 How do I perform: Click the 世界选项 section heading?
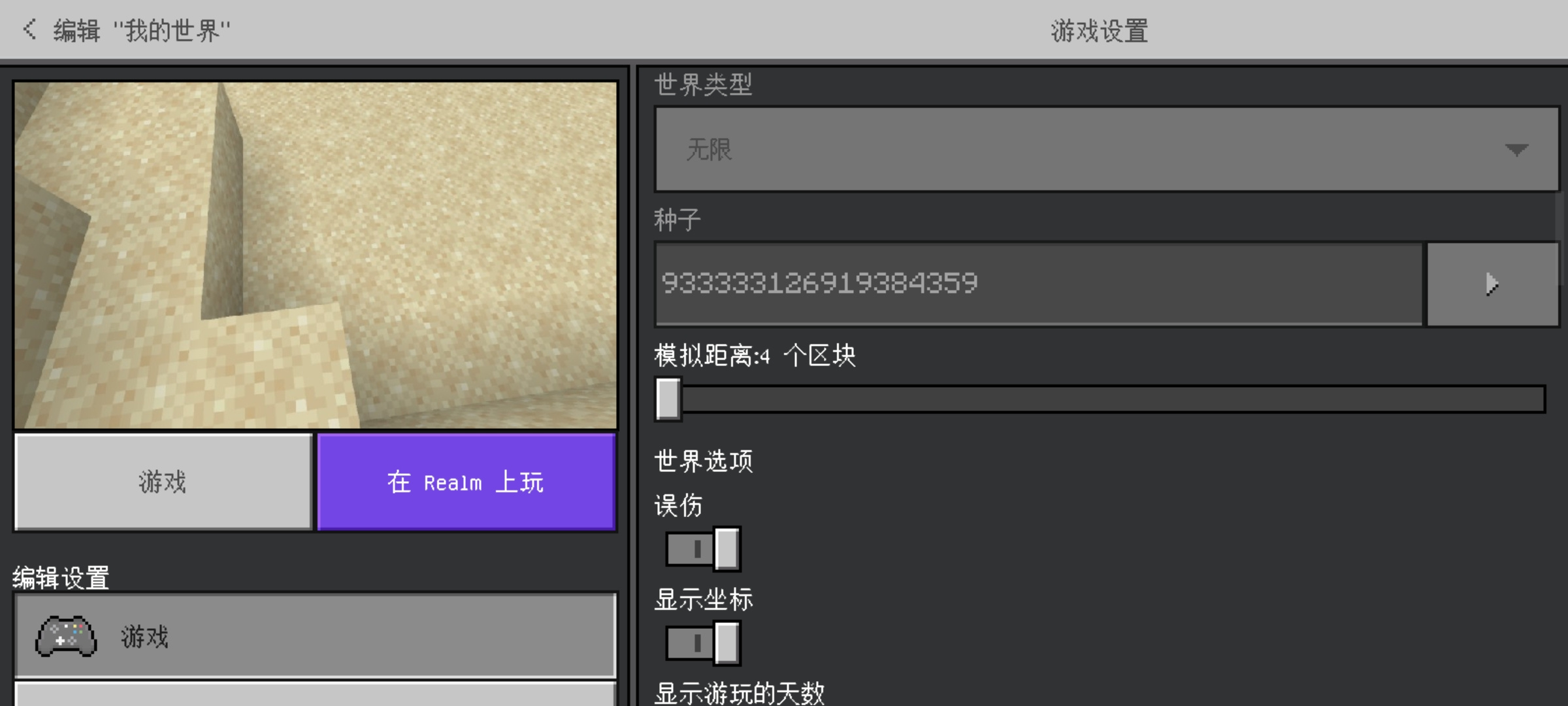704,461
